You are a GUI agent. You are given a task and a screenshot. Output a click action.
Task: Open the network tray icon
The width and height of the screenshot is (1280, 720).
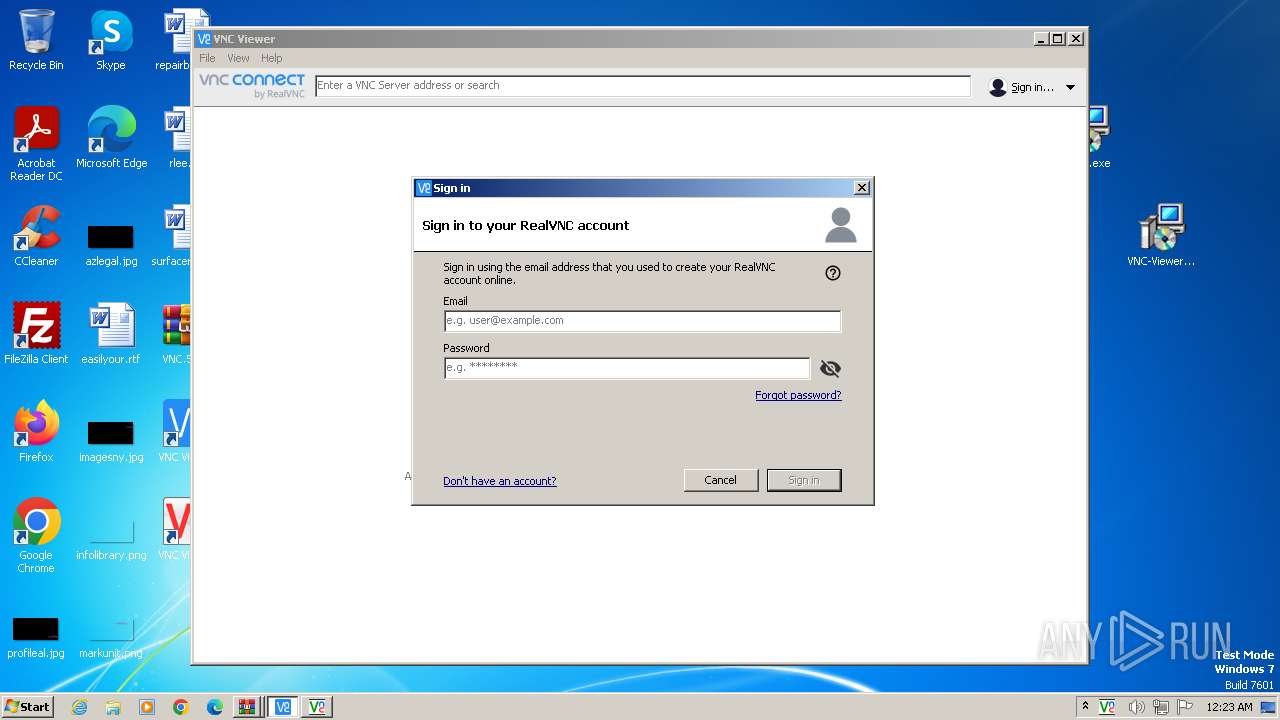click(x=1161, y=707)
